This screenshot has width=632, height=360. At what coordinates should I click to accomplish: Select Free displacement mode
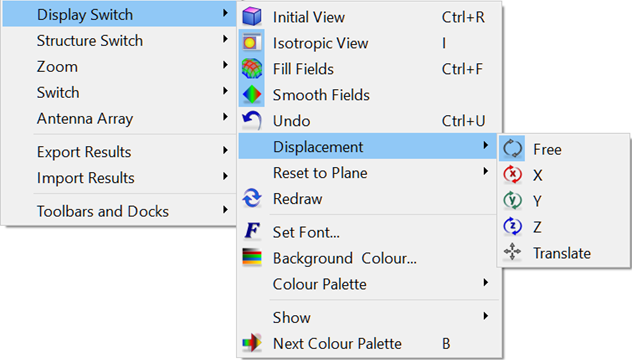[563, 149]
